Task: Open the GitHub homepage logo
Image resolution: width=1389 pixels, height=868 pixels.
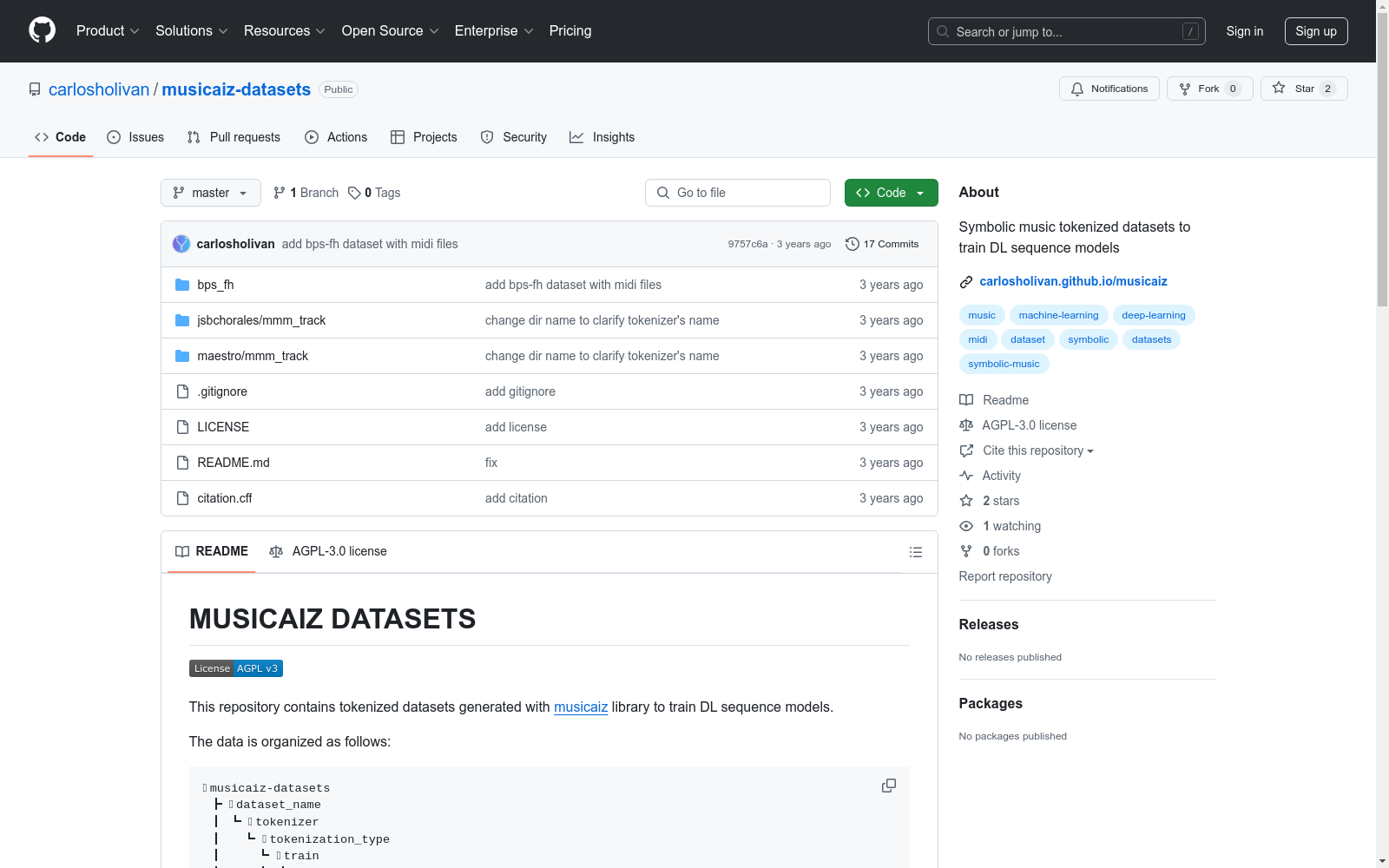Action: pyautogui.click(x=42, y=30)
